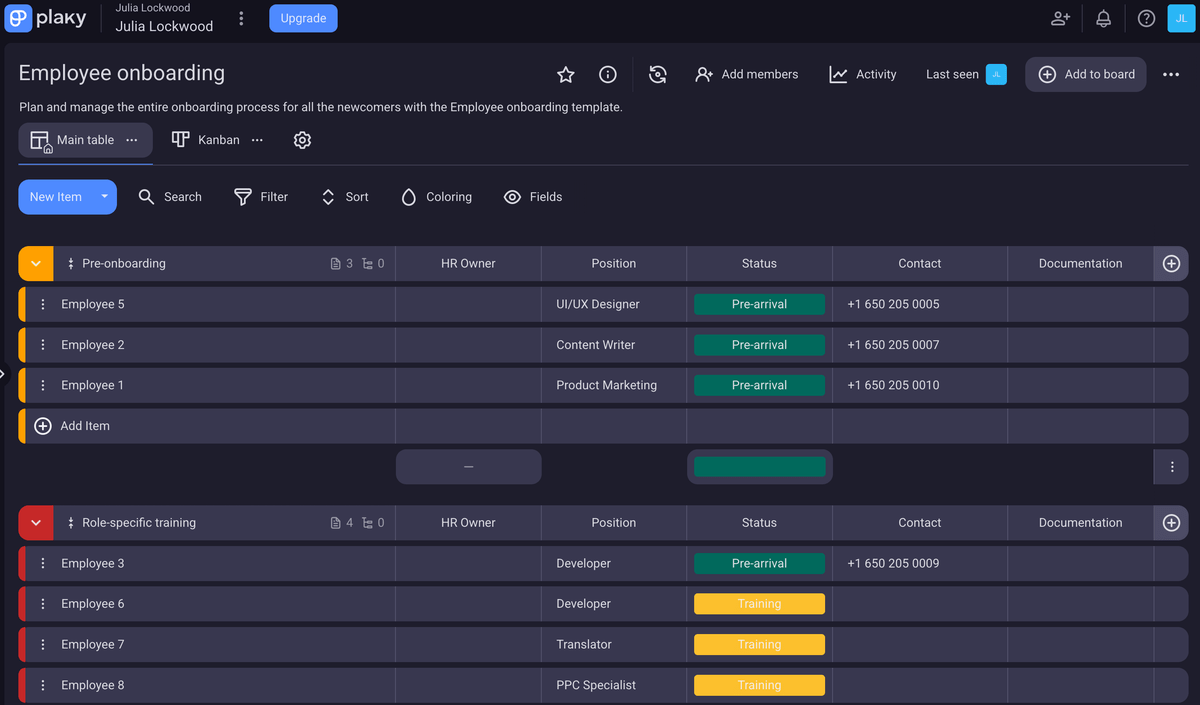The width and height of the screenshot is (1200, 705).
Task: Click invite user icon in top bar
Action: click(1060, 19)
